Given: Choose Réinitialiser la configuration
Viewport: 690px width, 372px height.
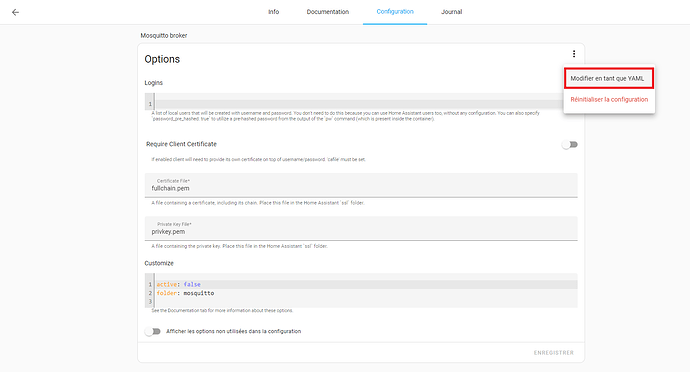Looking at the screenshot, I should (x=609, y=99).
